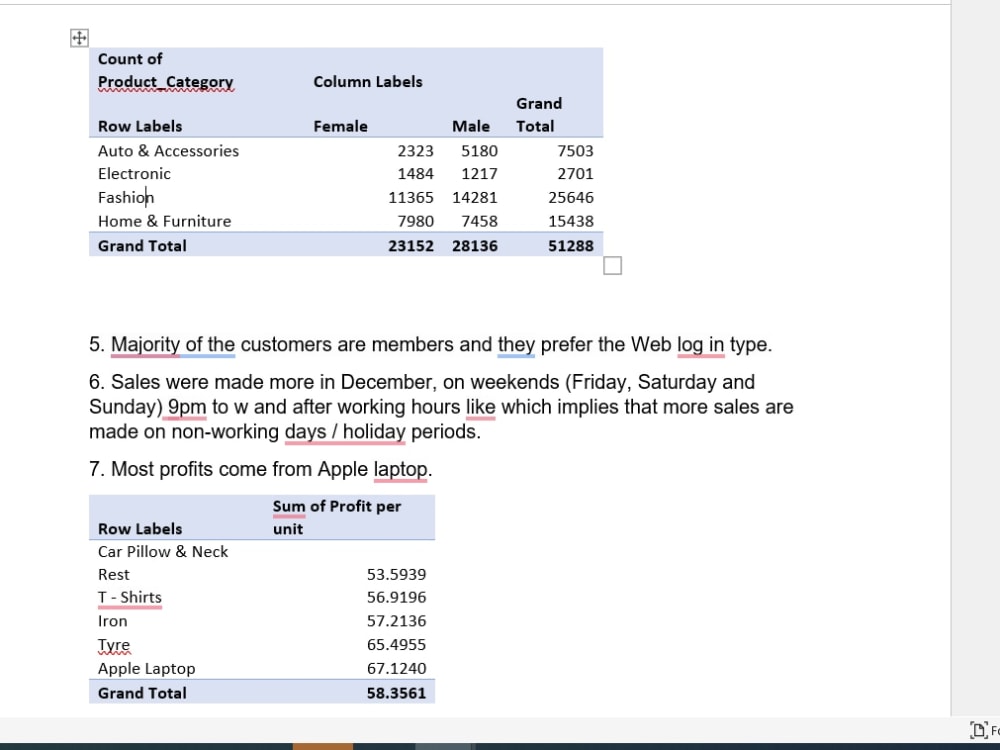Click the word 'December' in paragraph 6
Screen dimensions: 1000x750
[x=388, y=382]
